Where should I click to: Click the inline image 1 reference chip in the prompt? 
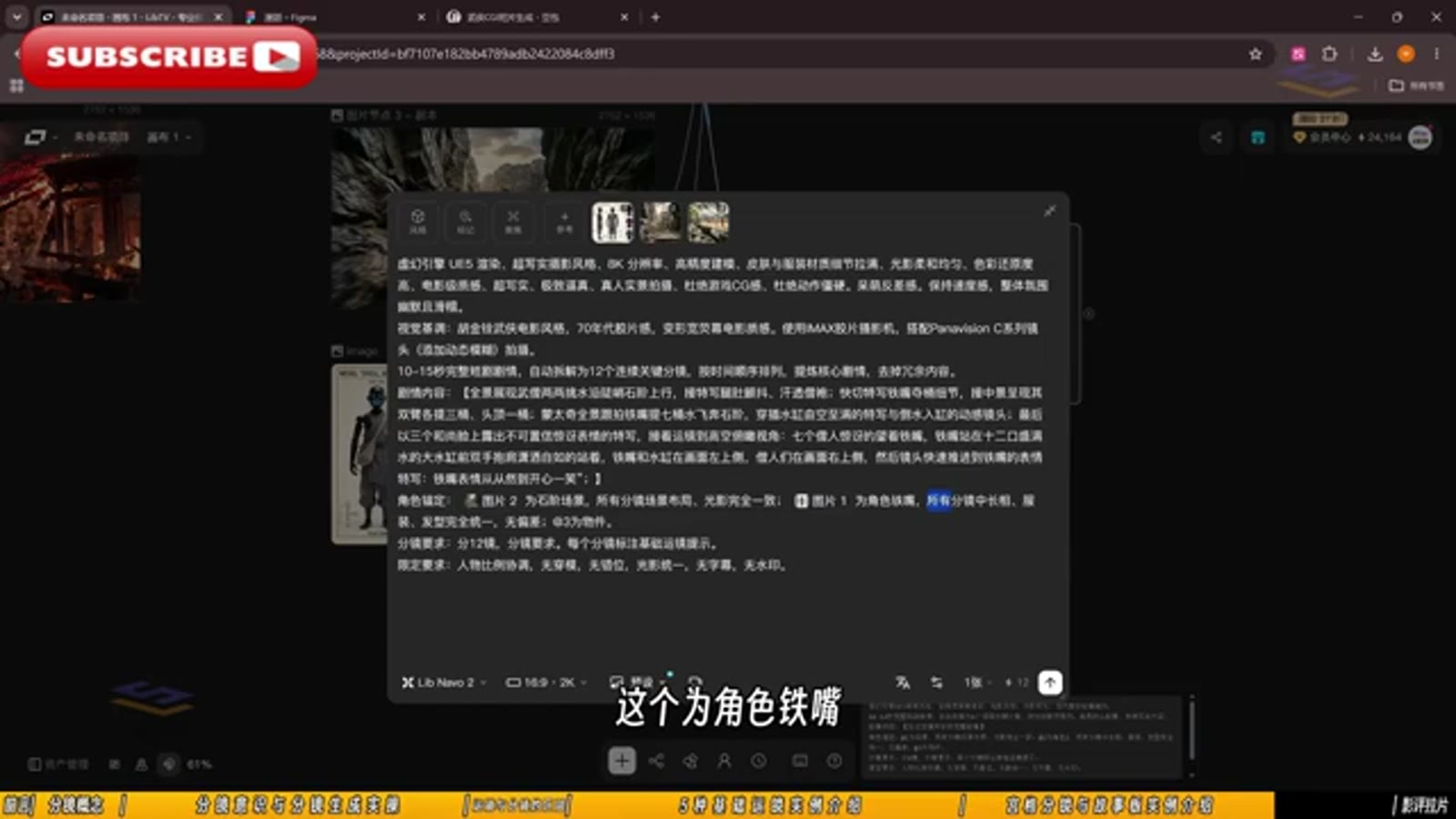821,500
